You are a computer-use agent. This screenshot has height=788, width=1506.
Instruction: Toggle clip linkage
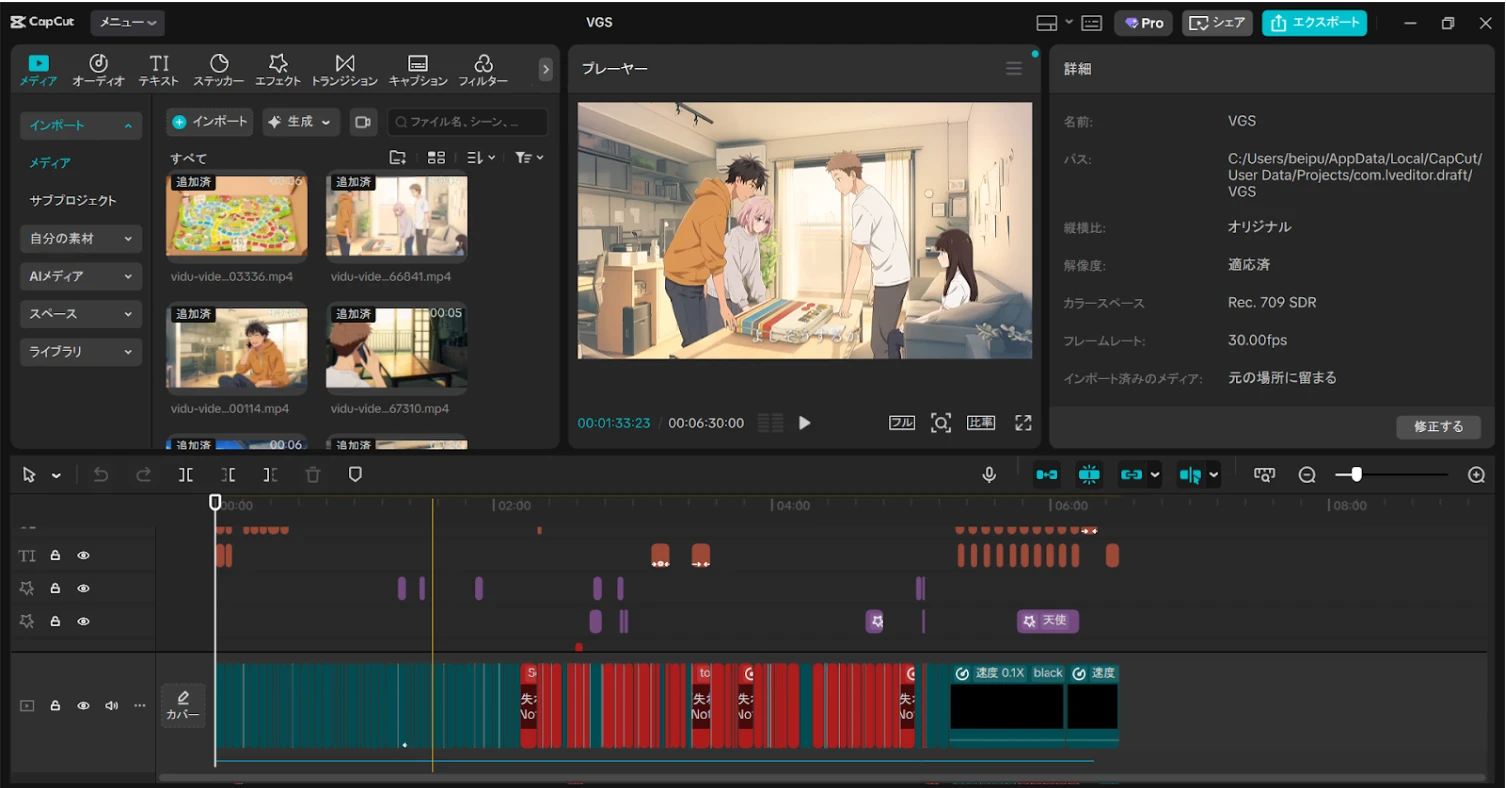[1131, 475]
